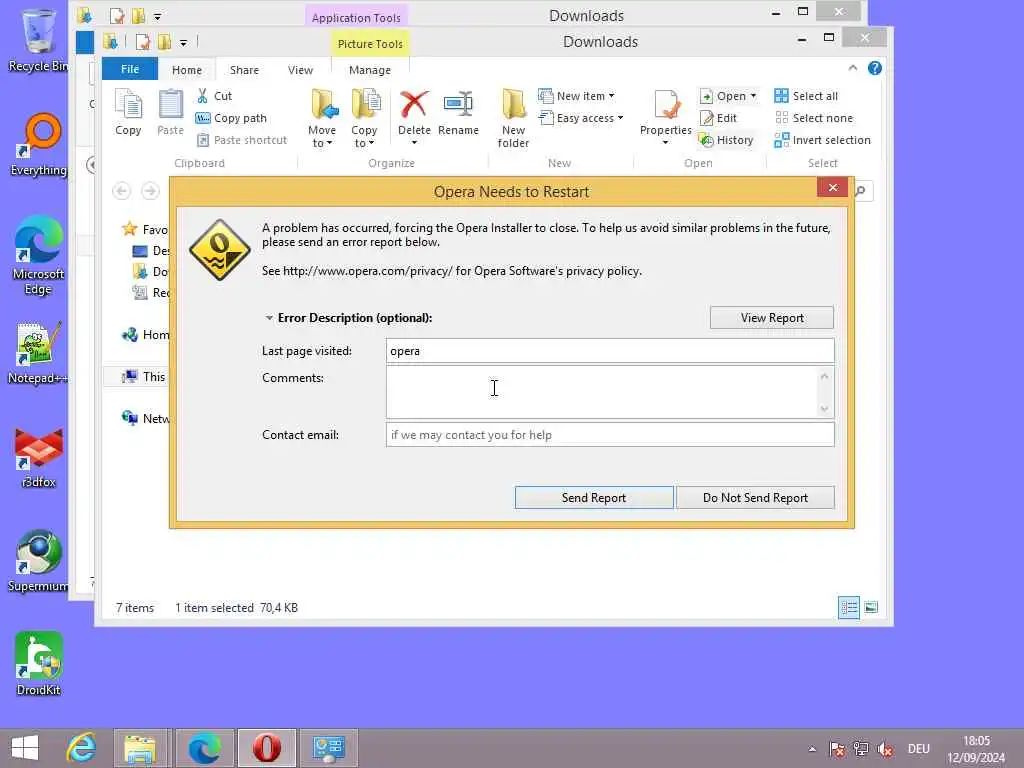Click Edit in the Open group
Image resolution: width=1024 pixels, height=768 pixels.
tap(718, 118)
